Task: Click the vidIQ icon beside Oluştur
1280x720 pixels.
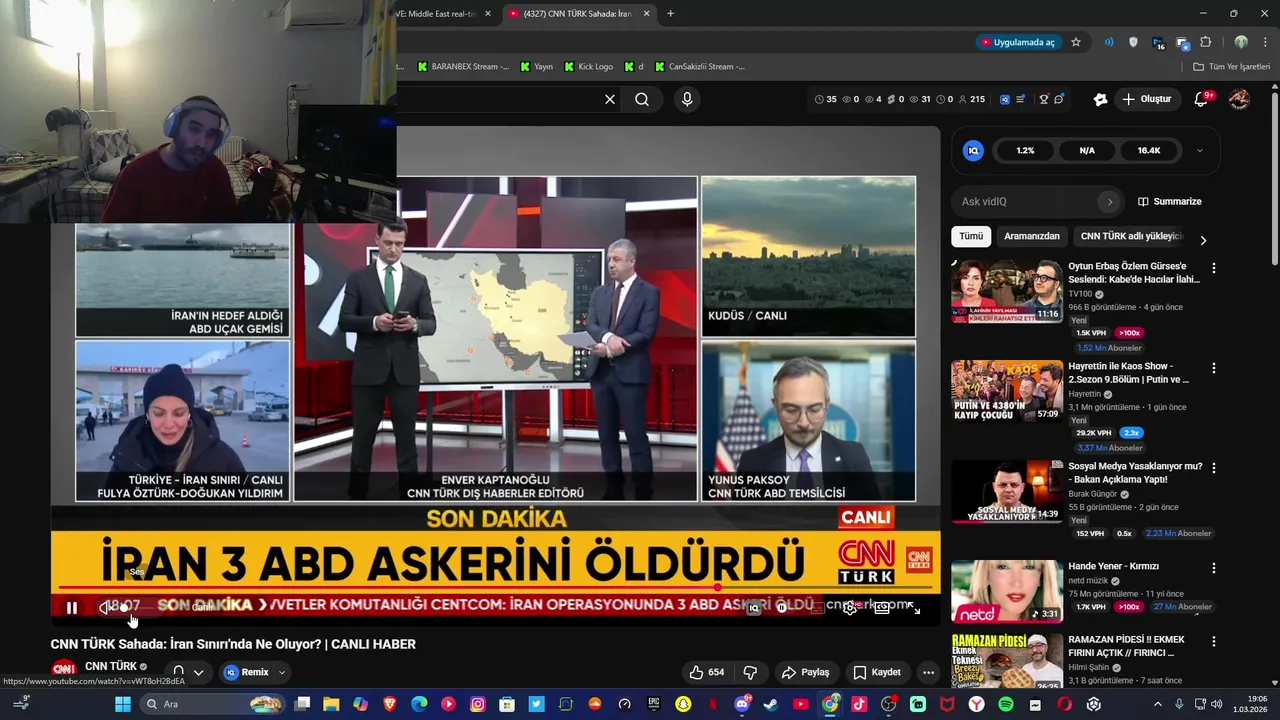Action: (x=1100, y=99)
